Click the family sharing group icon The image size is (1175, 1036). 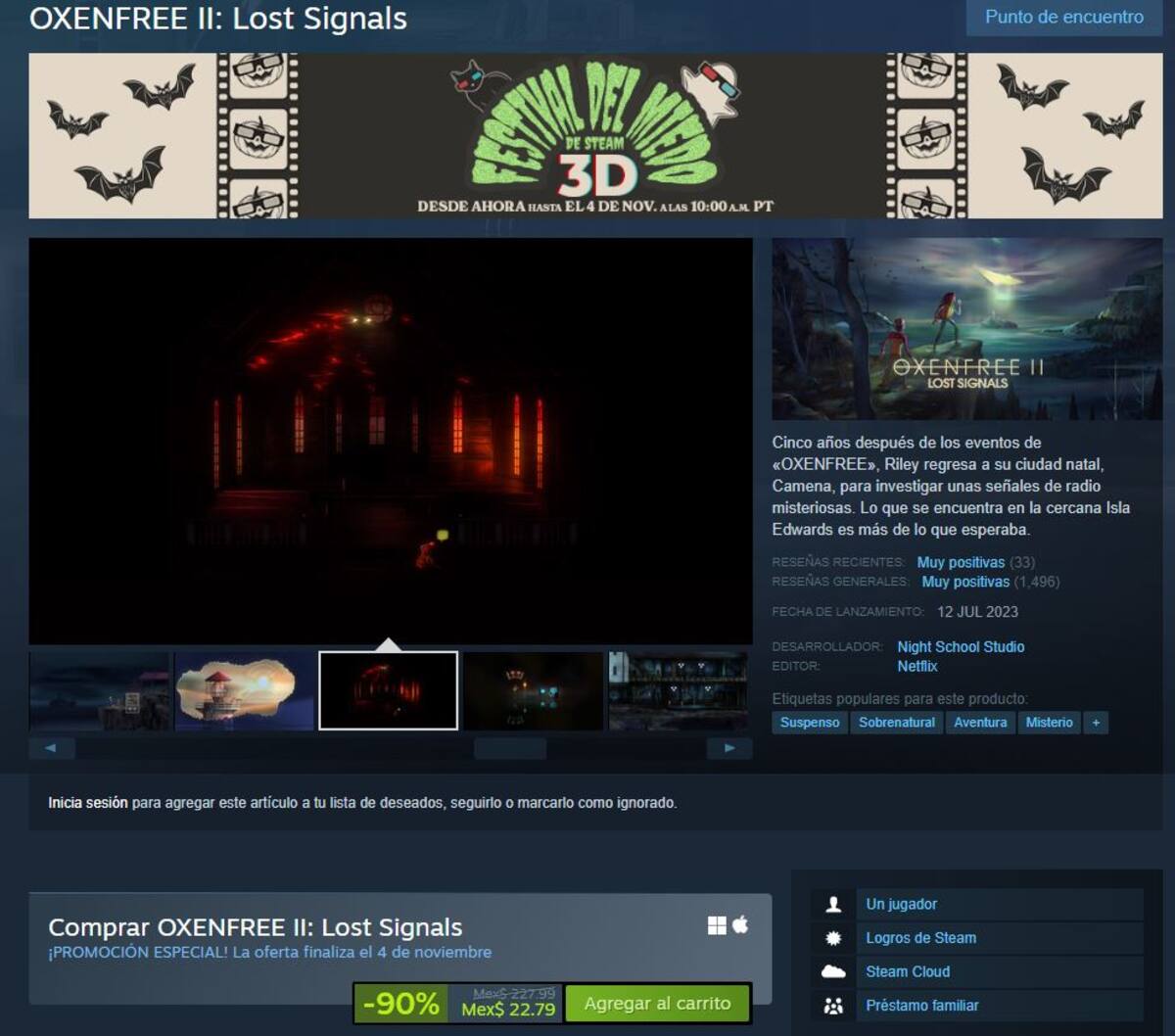pos(834,1006)
